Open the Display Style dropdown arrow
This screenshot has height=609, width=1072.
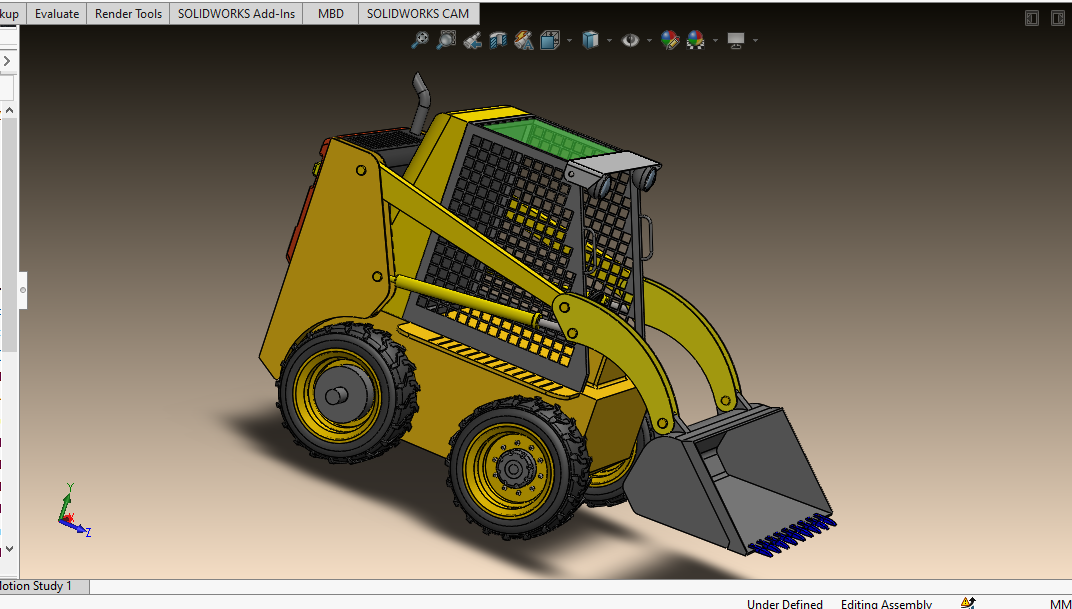[x=609, y=41]
